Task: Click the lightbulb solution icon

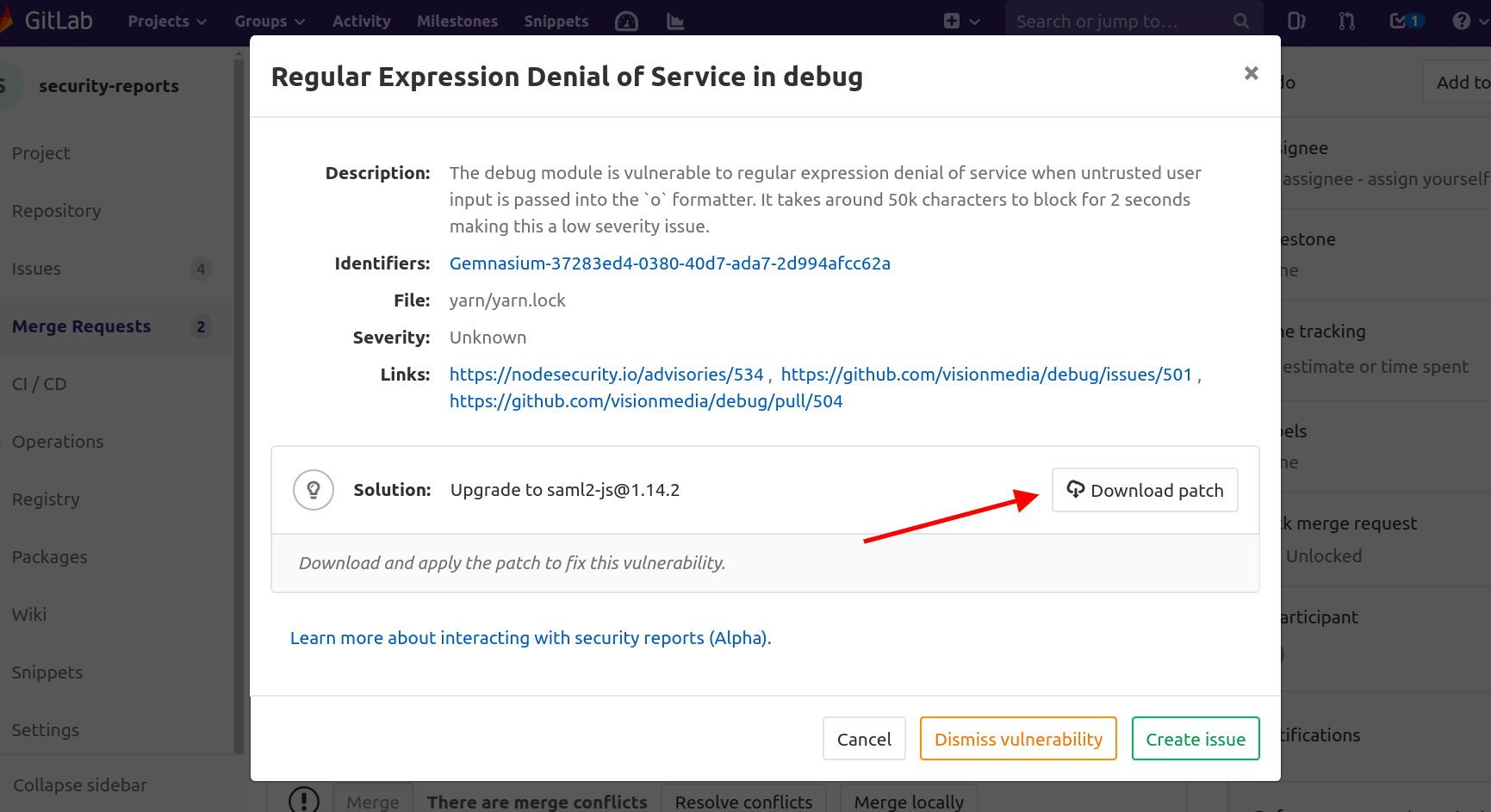Action: point(314,489)
